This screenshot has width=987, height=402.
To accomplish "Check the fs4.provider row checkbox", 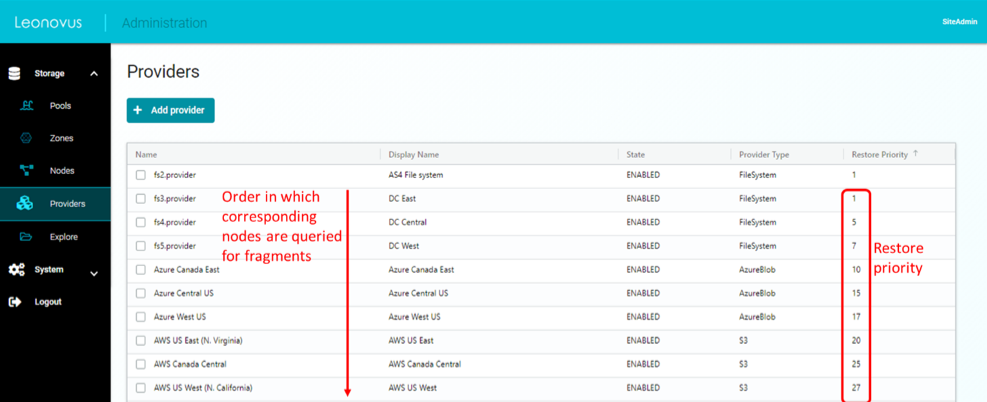I will pyautogui.click(x=141, y=223).
